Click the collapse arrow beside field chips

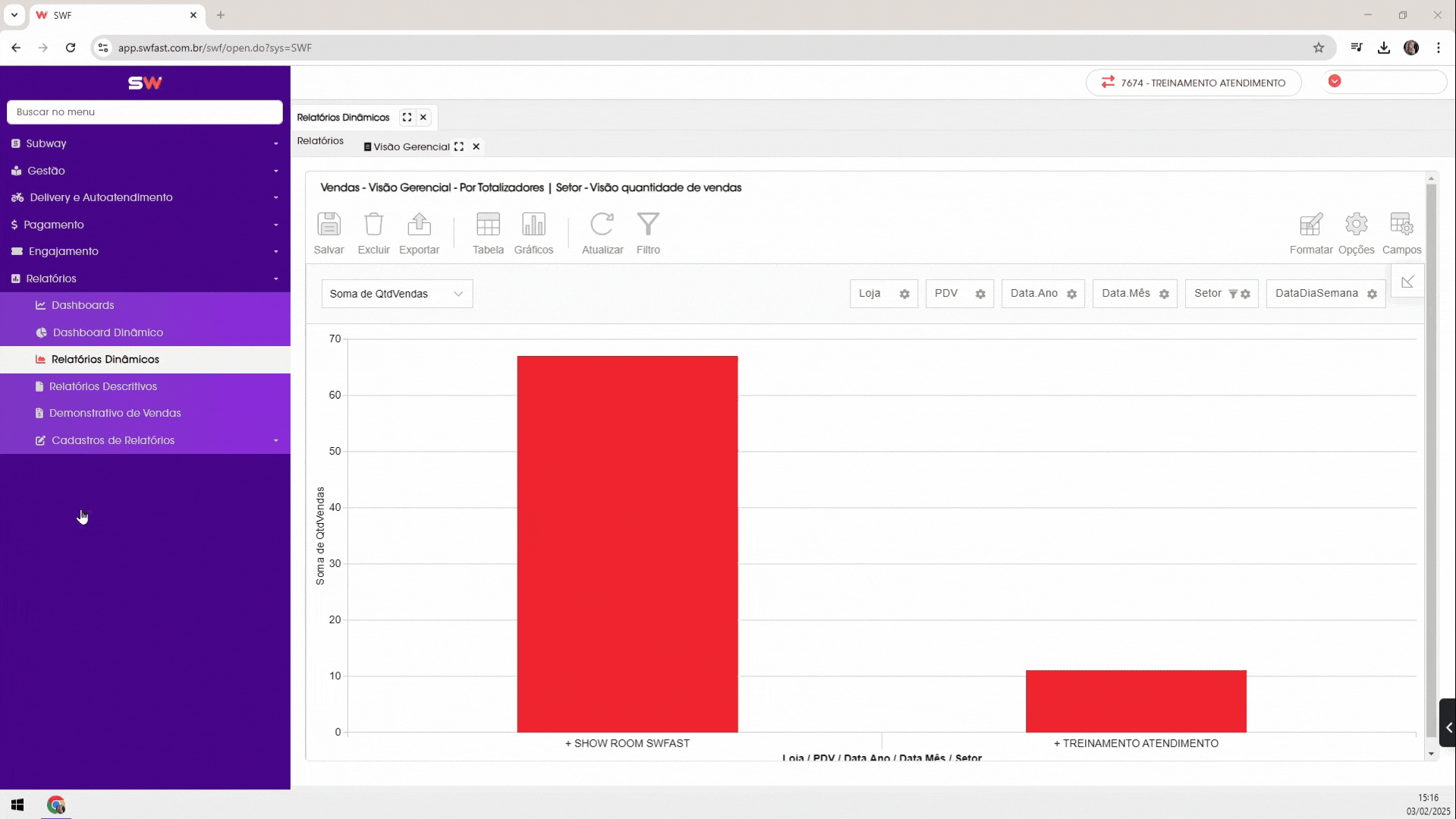(1407, 282)
